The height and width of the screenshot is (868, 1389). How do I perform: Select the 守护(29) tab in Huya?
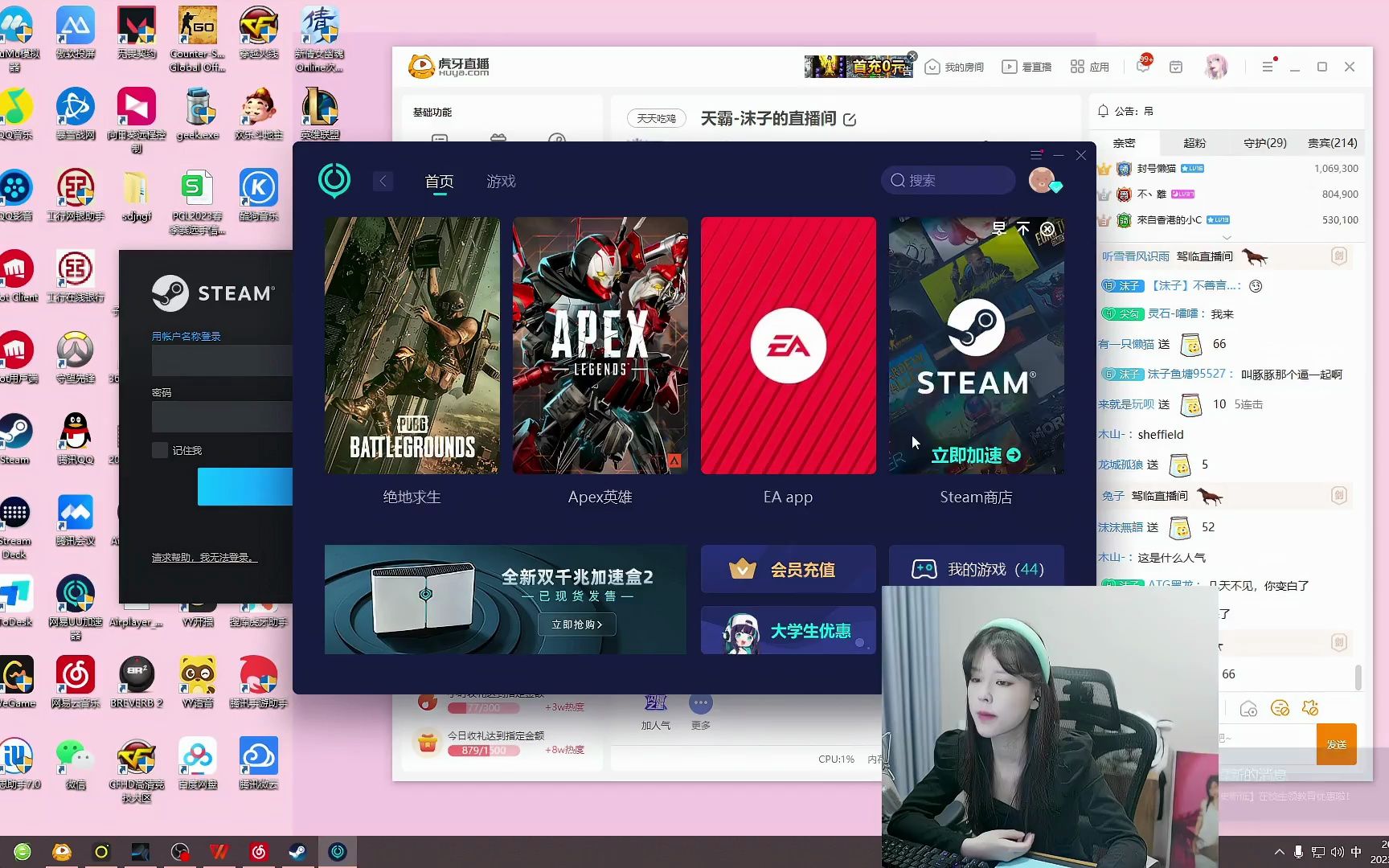click(1264, 143)
